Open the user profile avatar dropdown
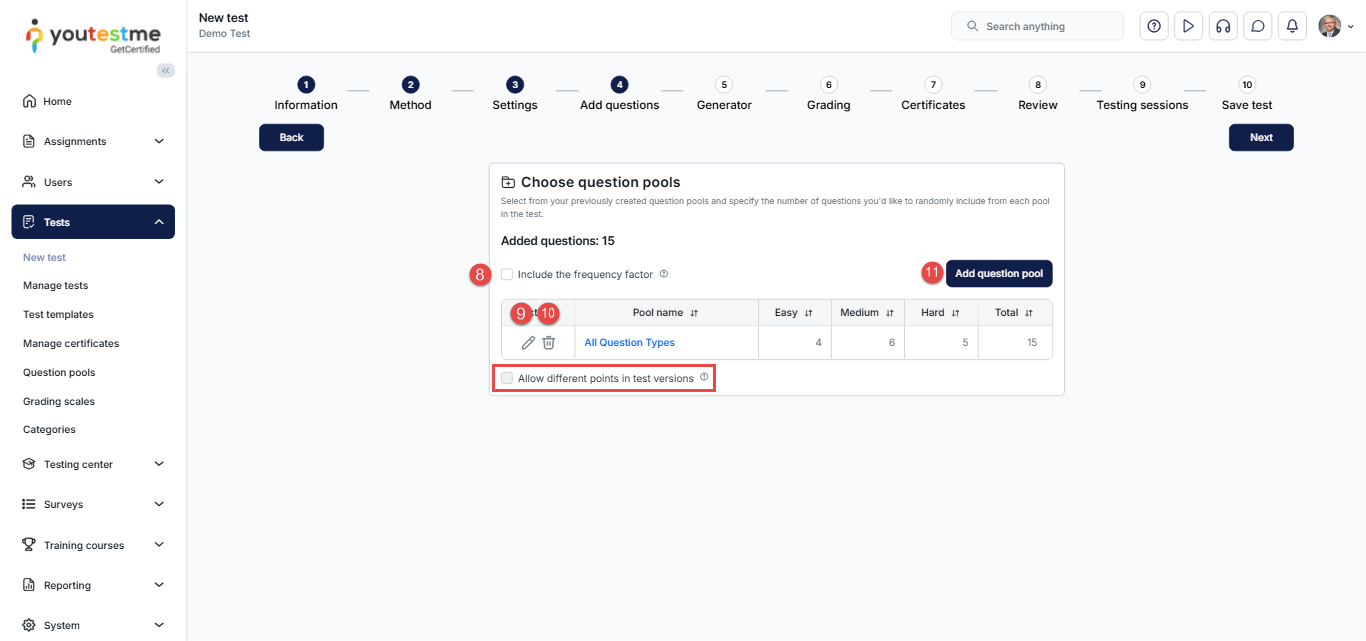The image size is (1366, 641). tap(1335, 26)
